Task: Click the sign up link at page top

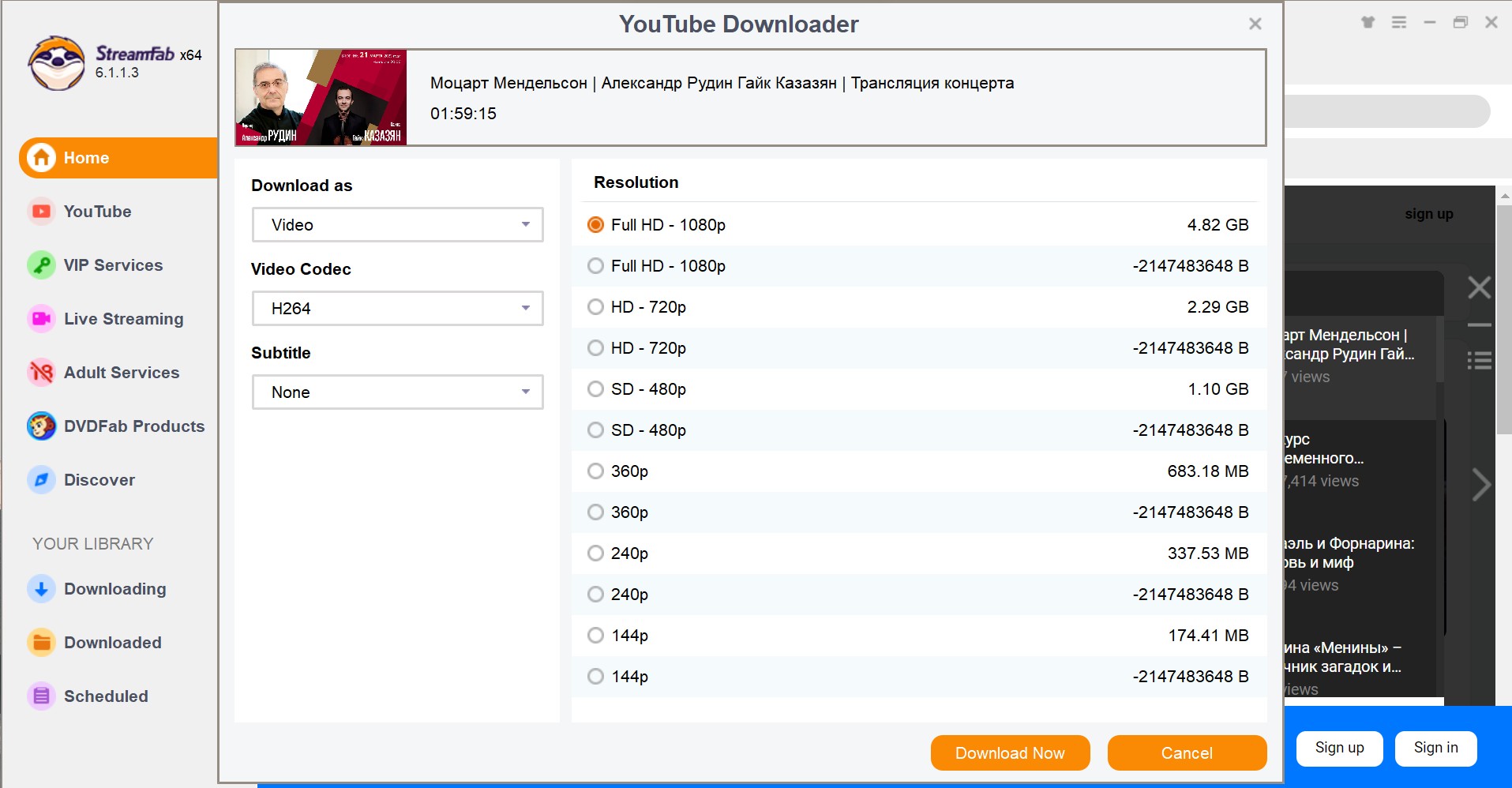Action: tap(1428, 214)
